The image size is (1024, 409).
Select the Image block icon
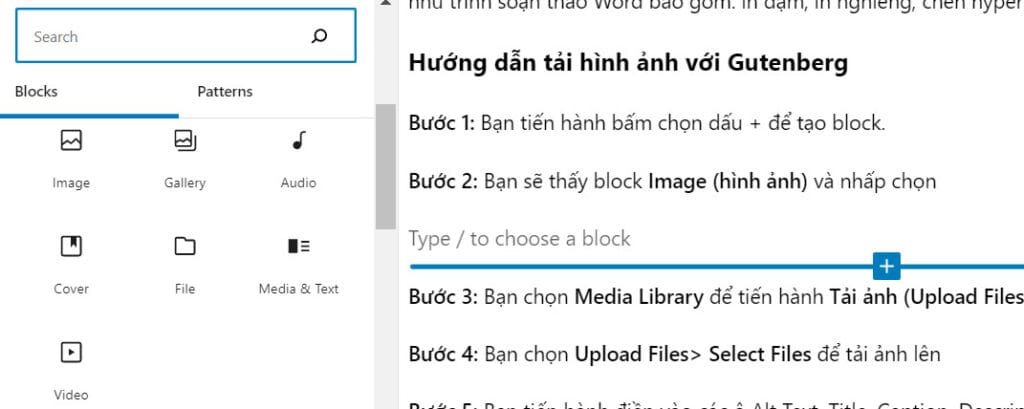tap(71, 140)
